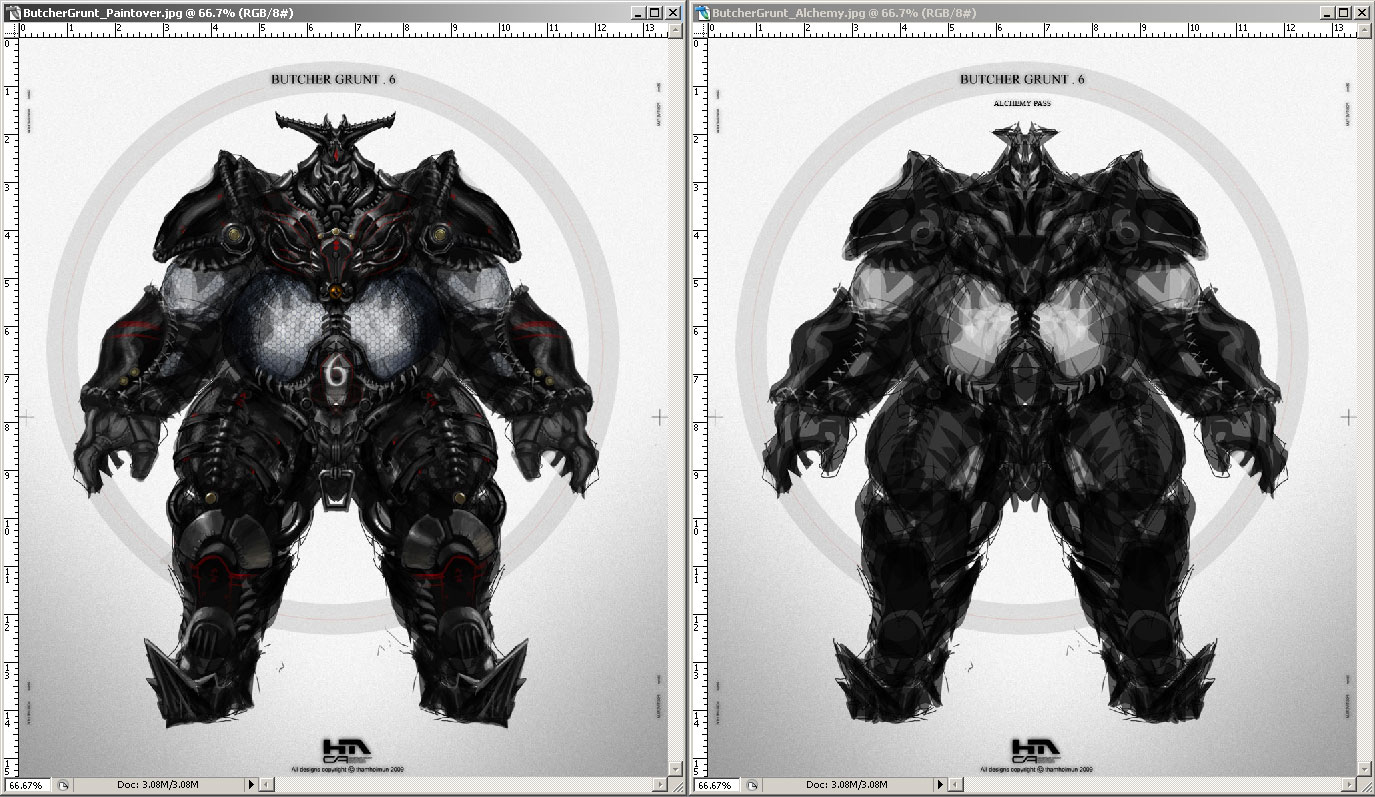Click scroll-right arrow in Alchemy window
Image resolution: width=1375 pixels, height=797 pixels.
click(x=1350, y=785)
